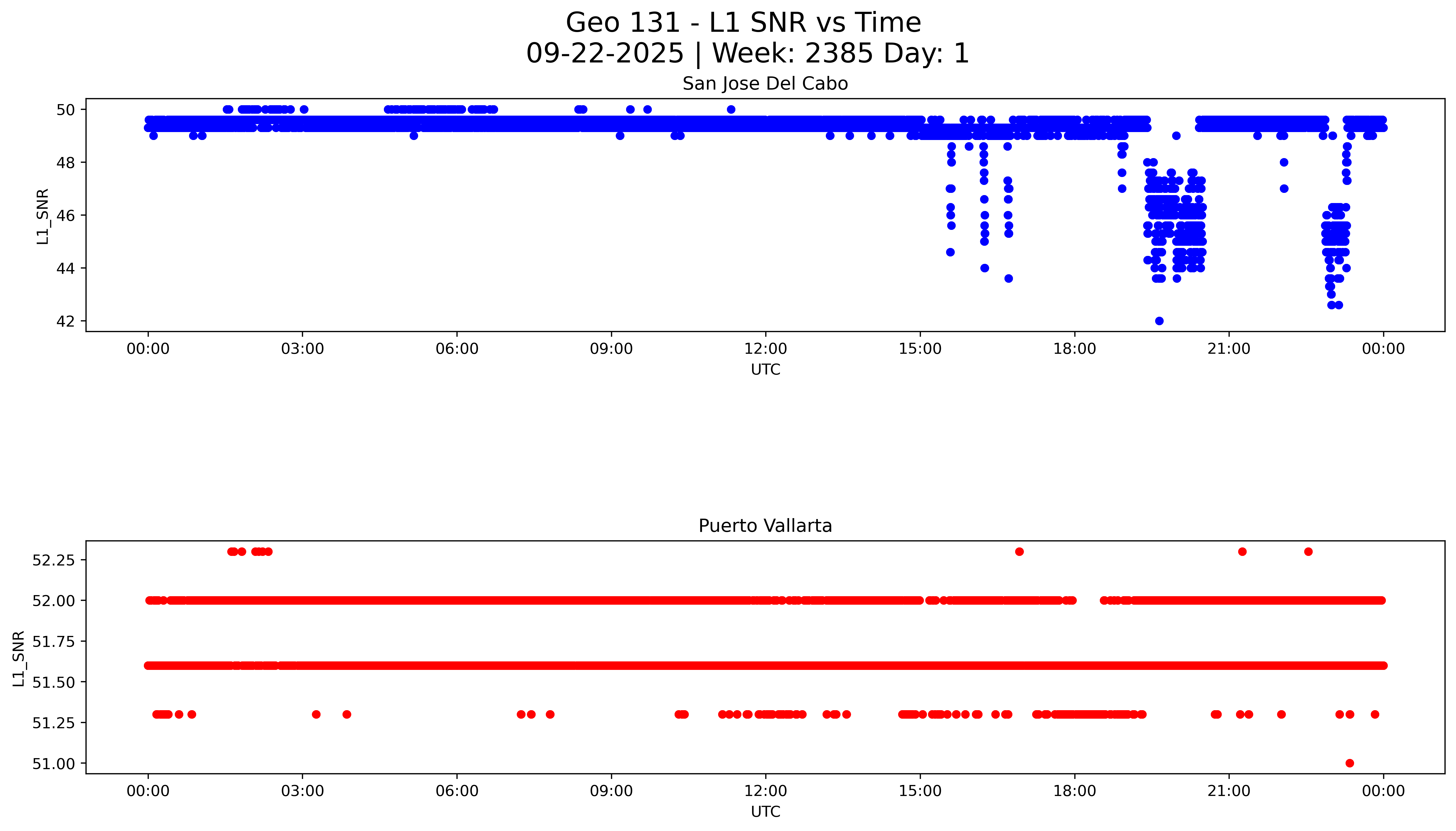
Task: Click the 52.25 y-axis tick label
Action: 53,560
